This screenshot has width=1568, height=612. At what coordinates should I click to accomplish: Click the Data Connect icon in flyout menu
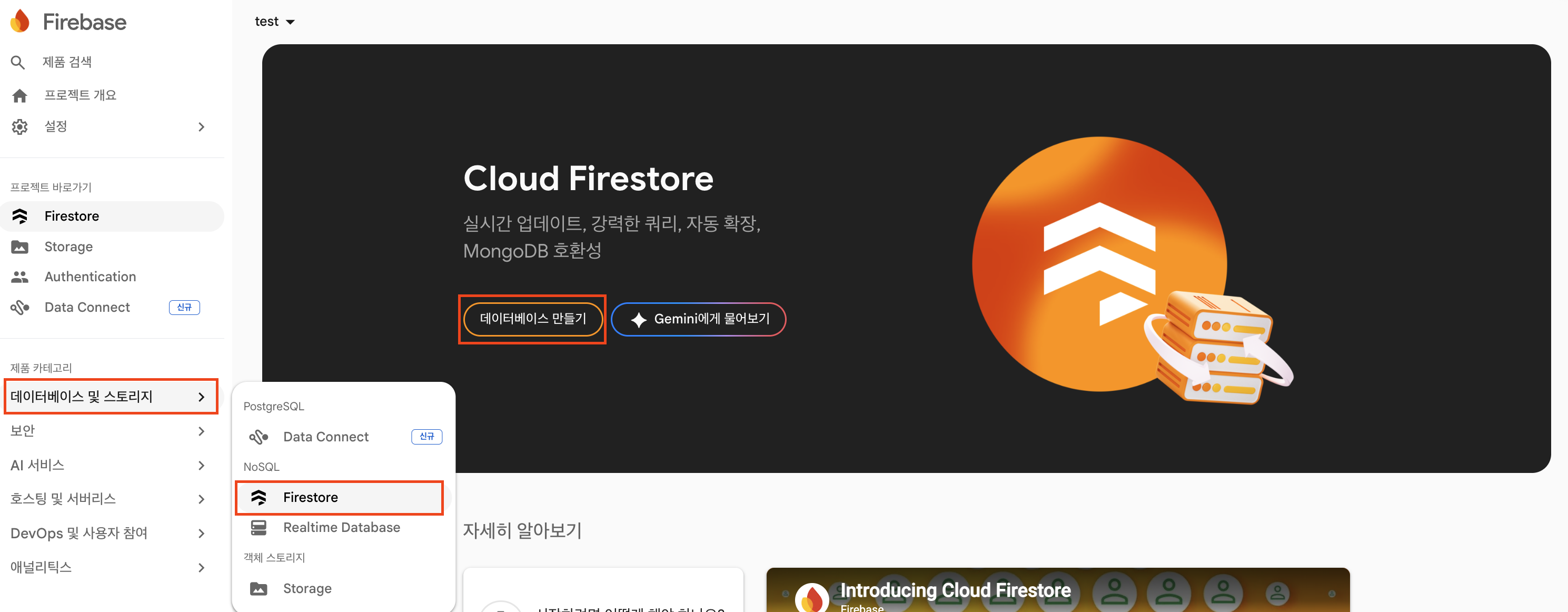(259, 437)
